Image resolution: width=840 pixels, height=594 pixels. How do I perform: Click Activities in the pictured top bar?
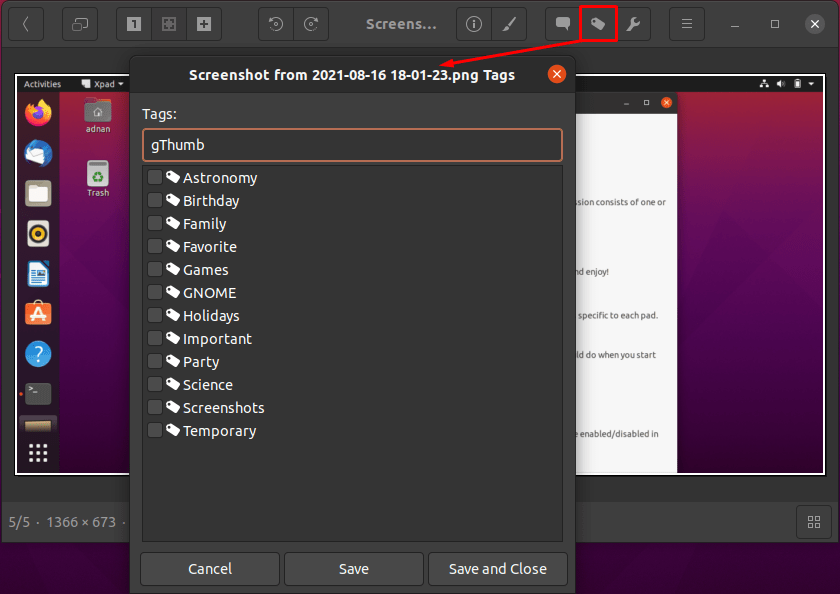(42, 84)
